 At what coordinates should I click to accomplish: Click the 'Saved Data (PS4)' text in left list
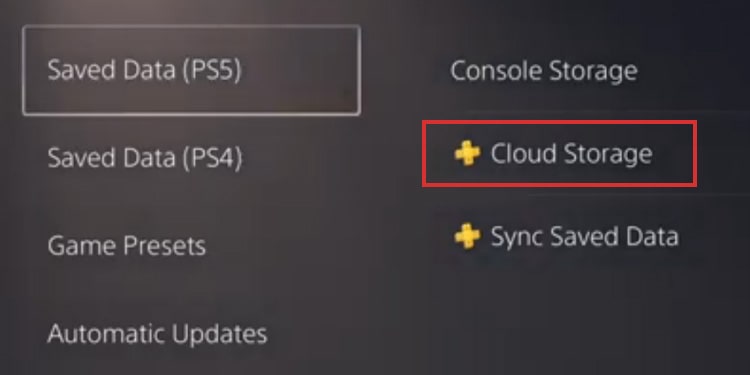tap(144, 158)
